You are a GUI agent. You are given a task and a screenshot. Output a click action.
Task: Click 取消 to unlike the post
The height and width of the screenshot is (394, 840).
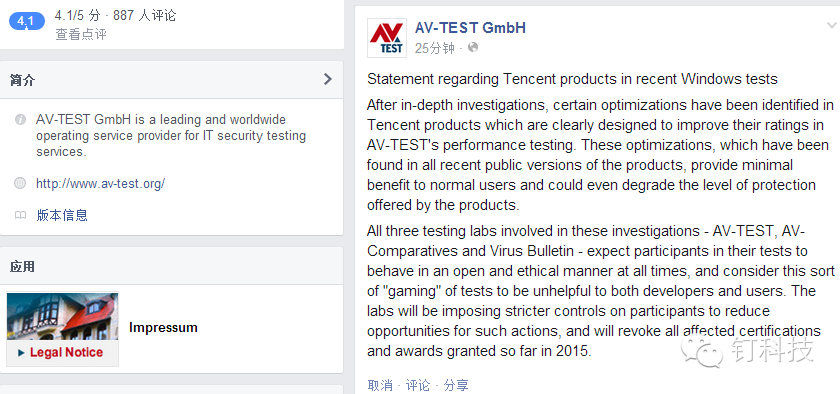tap(380, 385)
